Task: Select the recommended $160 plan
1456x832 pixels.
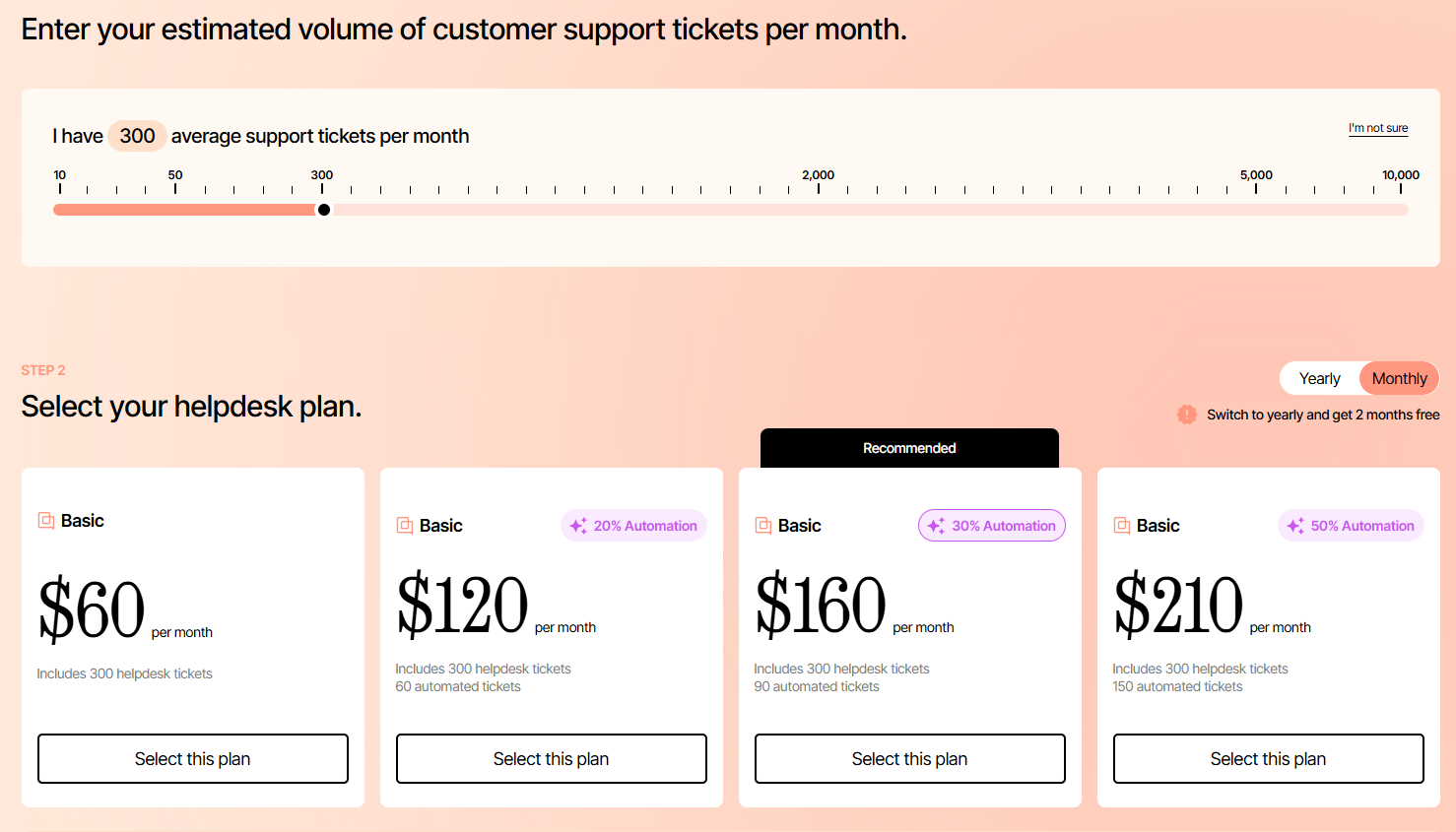Action: [x=910, y=759]
